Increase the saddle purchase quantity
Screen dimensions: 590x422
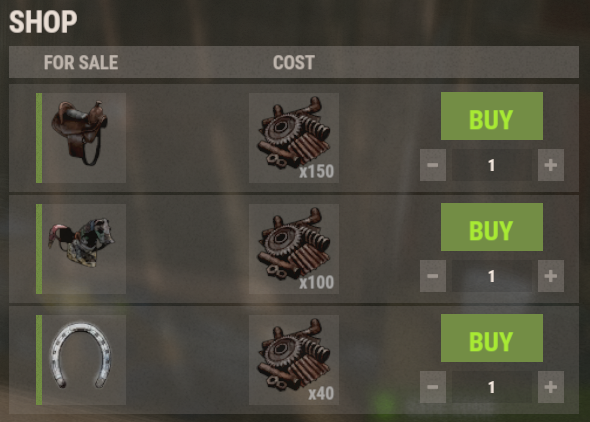551,165
